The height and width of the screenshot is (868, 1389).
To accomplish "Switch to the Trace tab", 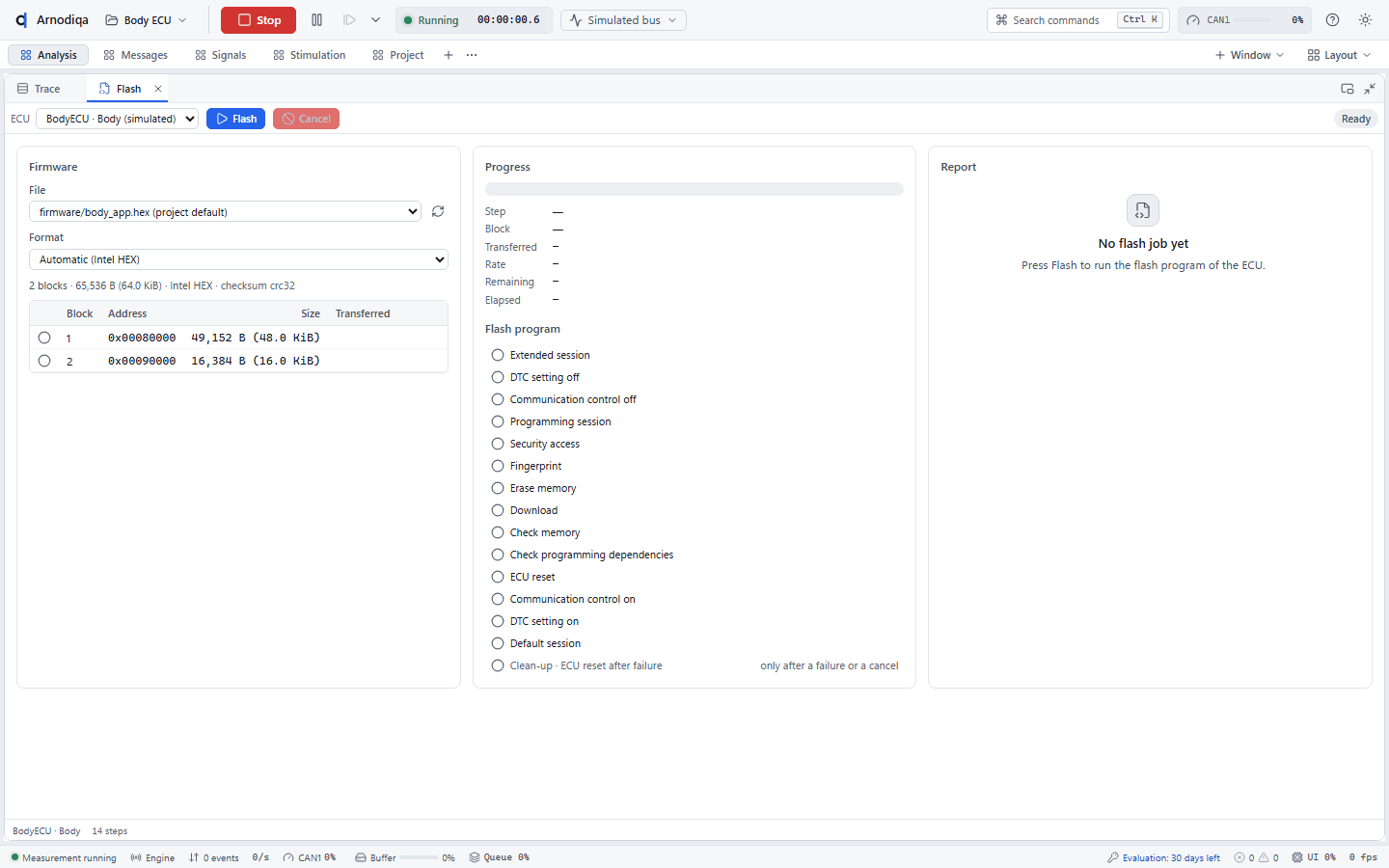I will [x=39, y=89].
